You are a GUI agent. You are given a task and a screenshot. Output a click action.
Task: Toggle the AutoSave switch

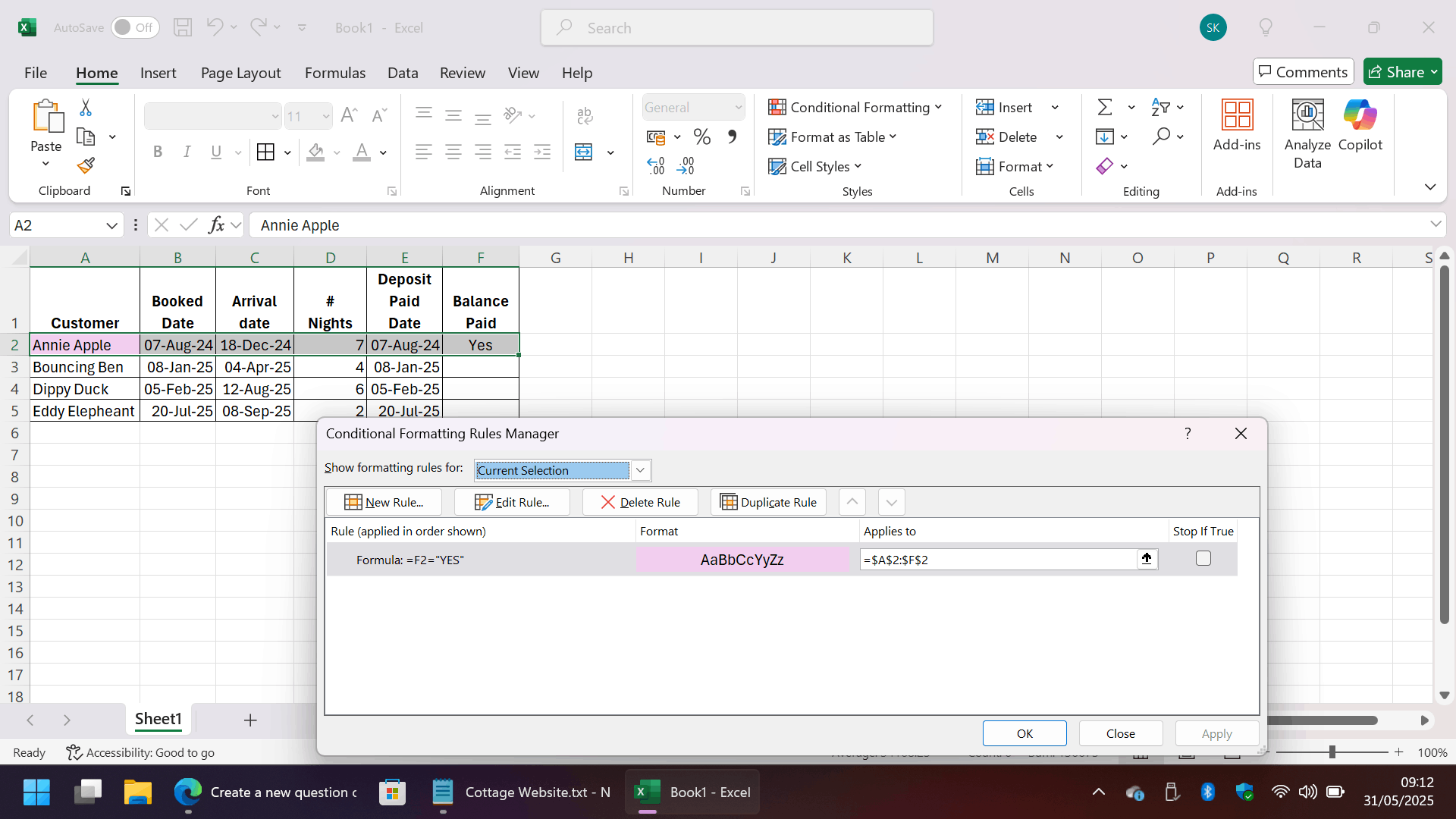coord(135,27)
